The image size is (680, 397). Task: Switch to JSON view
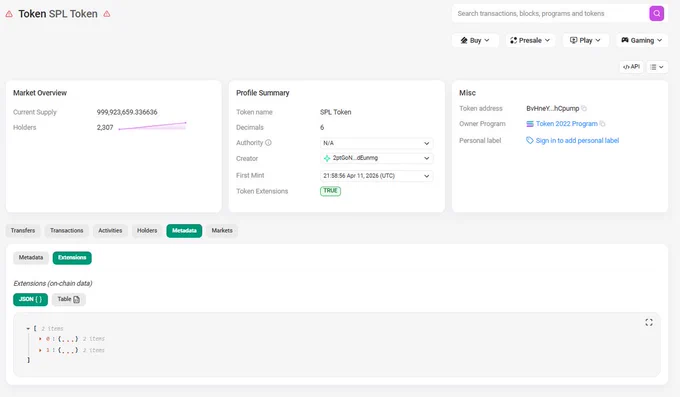30,299
